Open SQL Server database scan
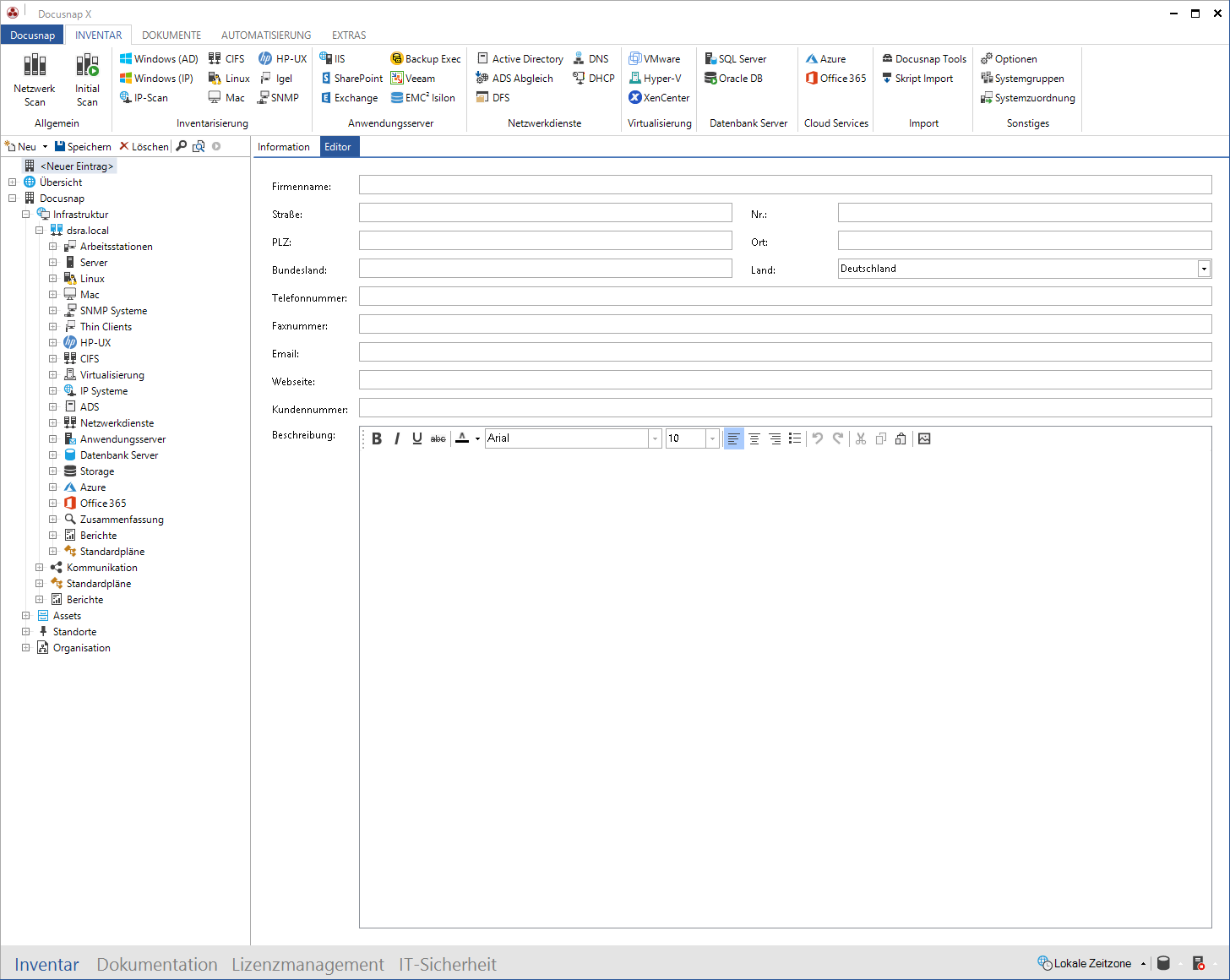The image size is (1230, 980). 736,59
